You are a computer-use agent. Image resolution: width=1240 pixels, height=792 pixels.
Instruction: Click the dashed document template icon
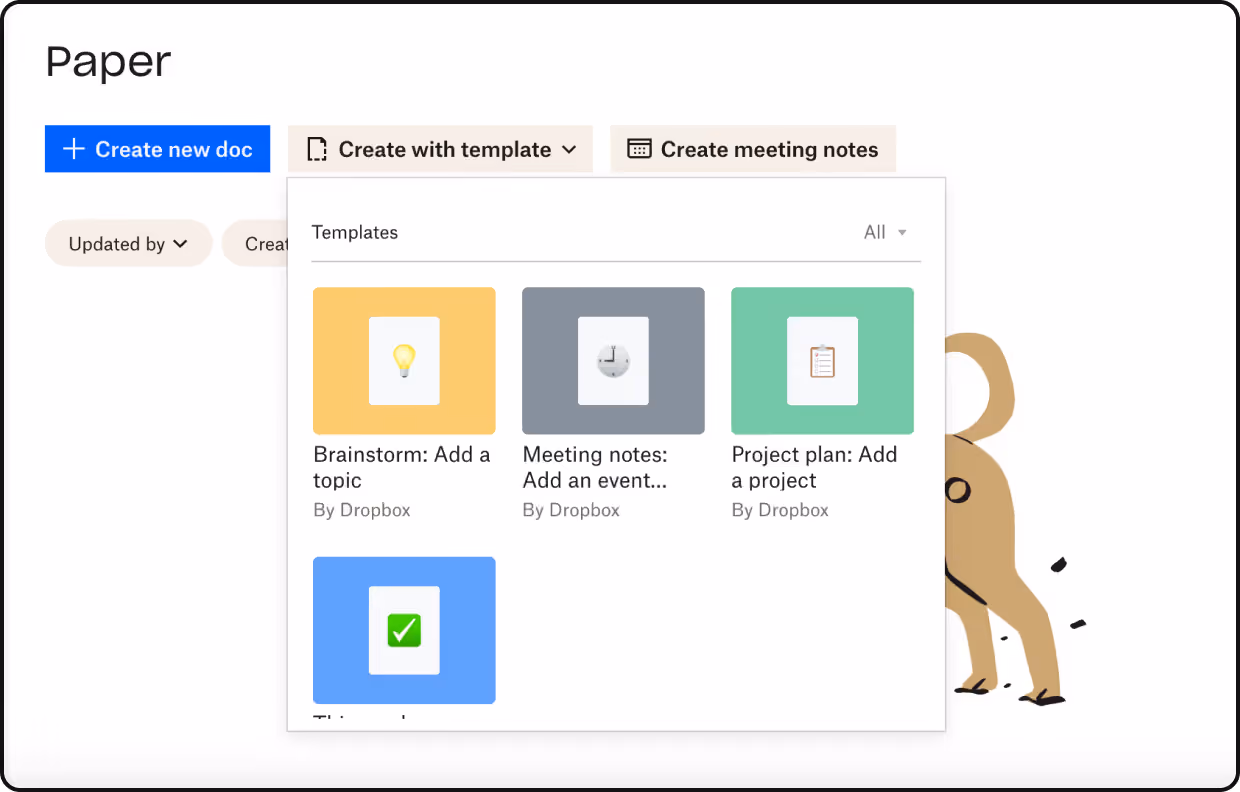317,149
